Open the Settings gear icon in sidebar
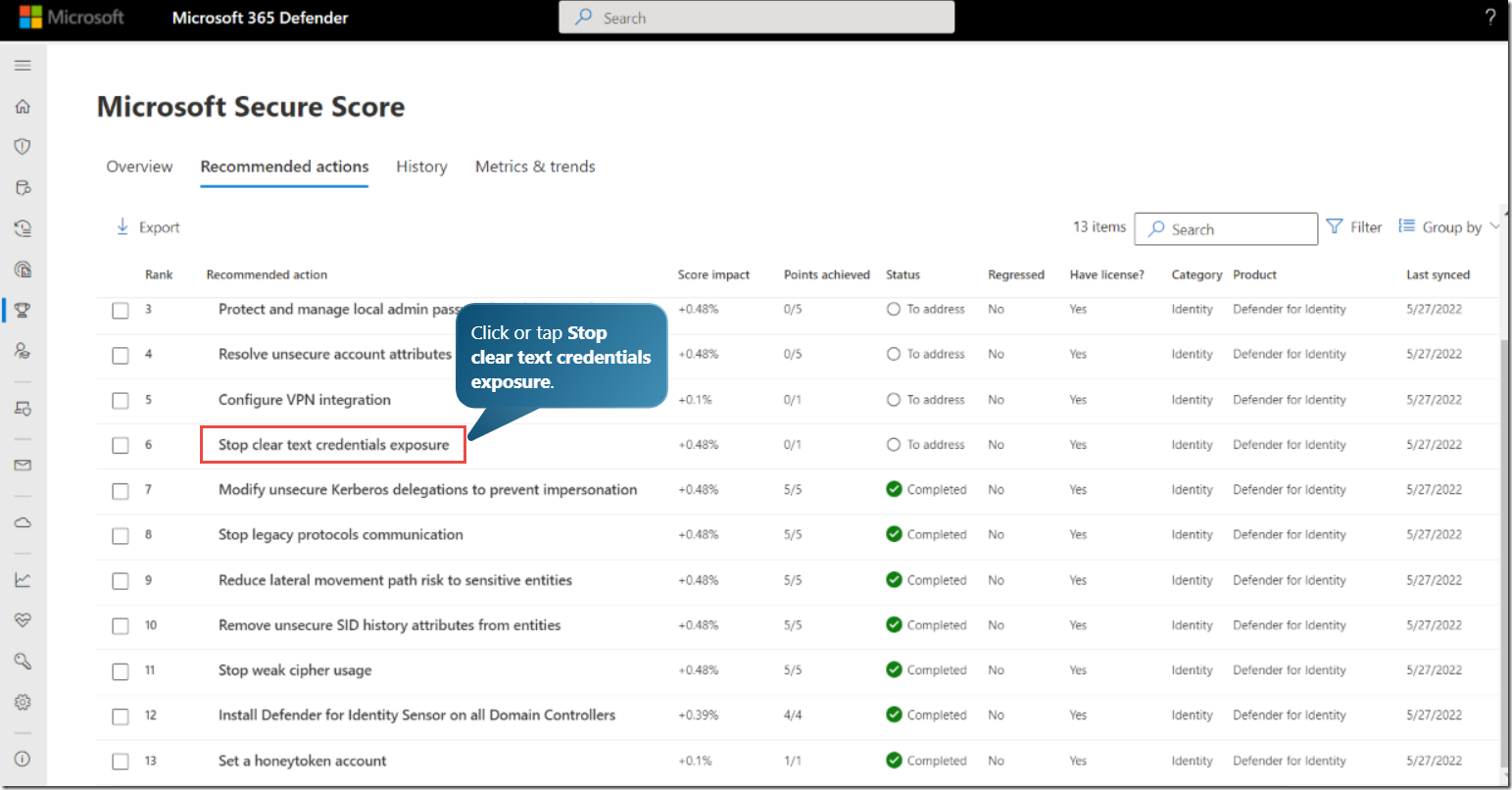1512x790 pixels. coord(23,702)
